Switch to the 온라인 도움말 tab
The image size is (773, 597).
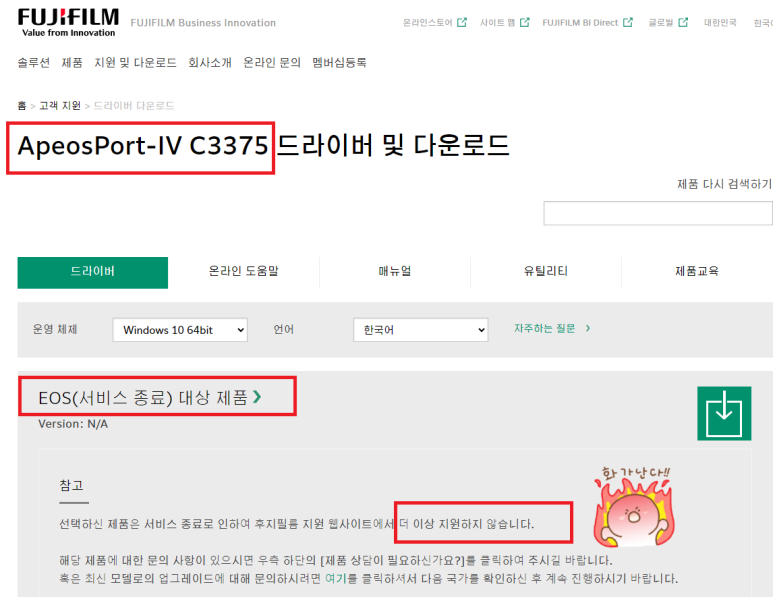(x=244, y=272)
